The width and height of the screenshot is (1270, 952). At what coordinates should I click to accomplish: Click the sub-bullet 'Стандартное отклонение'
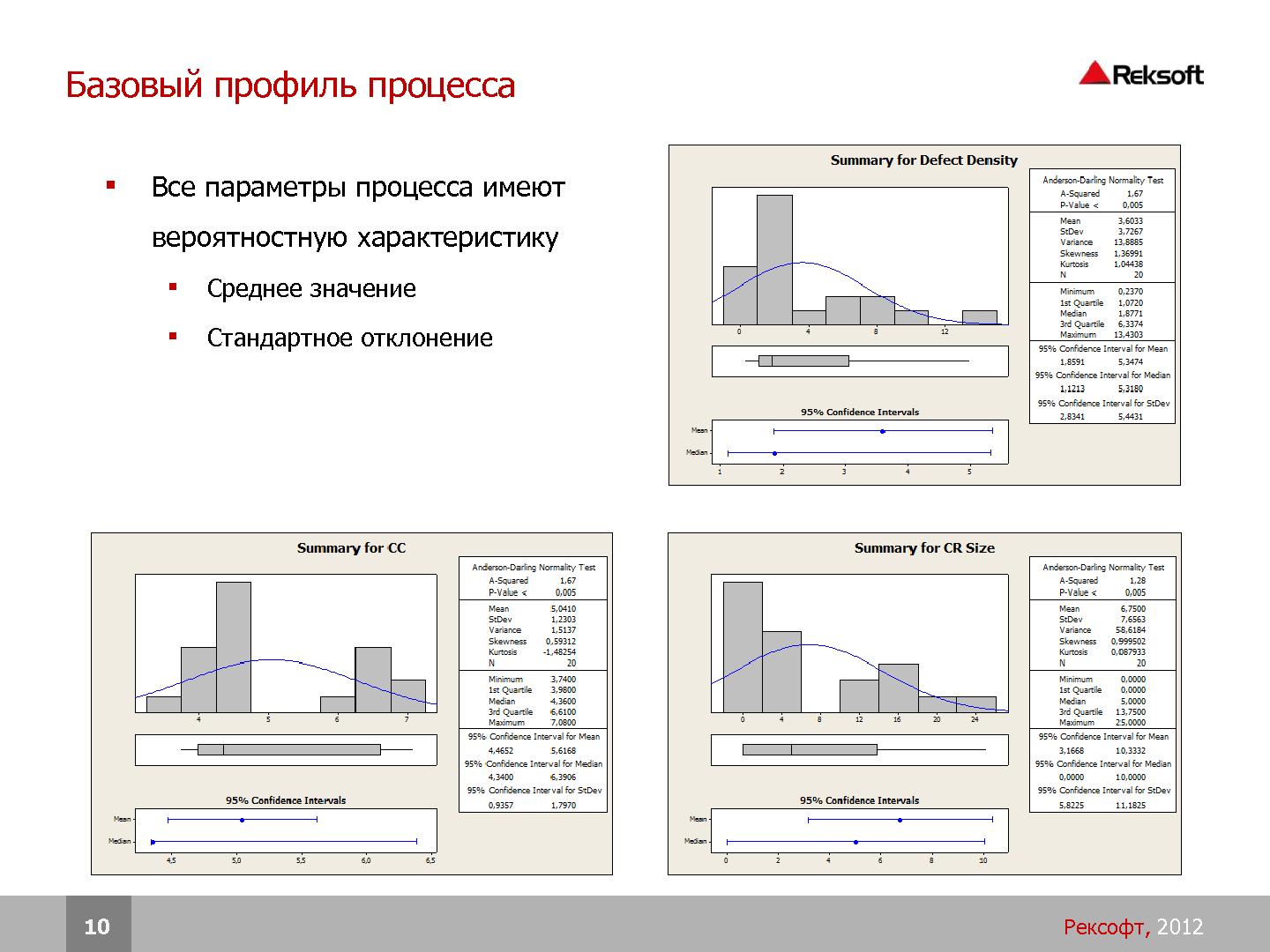point(349,338)
